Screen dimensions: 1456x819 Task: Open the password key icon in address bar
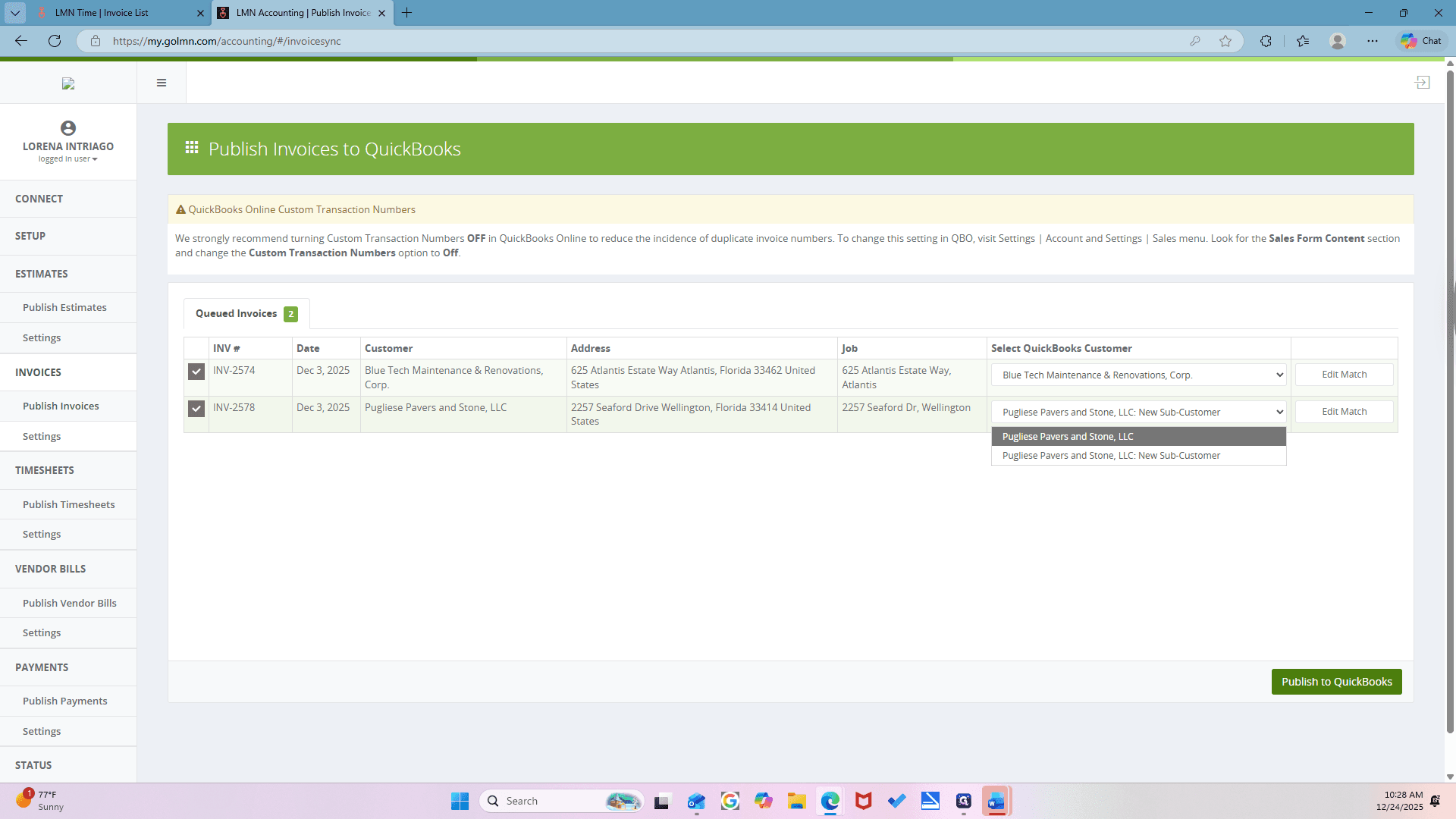coord(1195,41)
